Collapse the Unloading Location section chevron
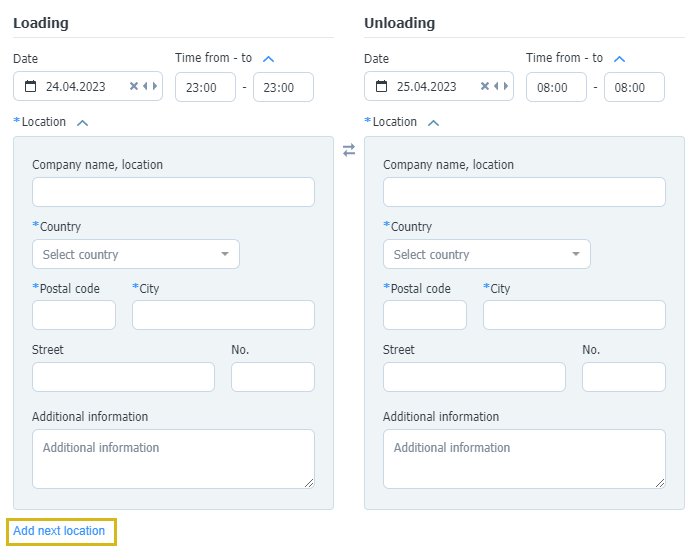688x555 pixels. click(x=434, y=123)
